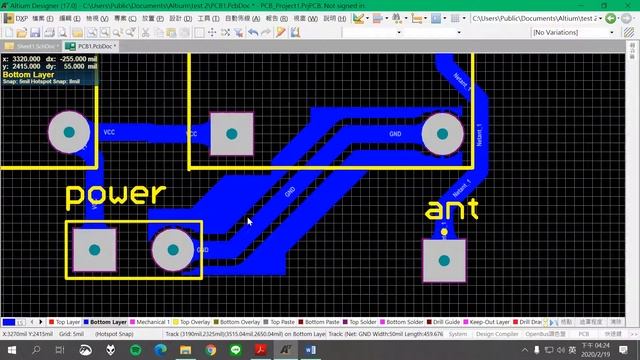Open the Find binoculars dropdown icon
This screenshot has height=360, width=640.
[x=399, y=18]
